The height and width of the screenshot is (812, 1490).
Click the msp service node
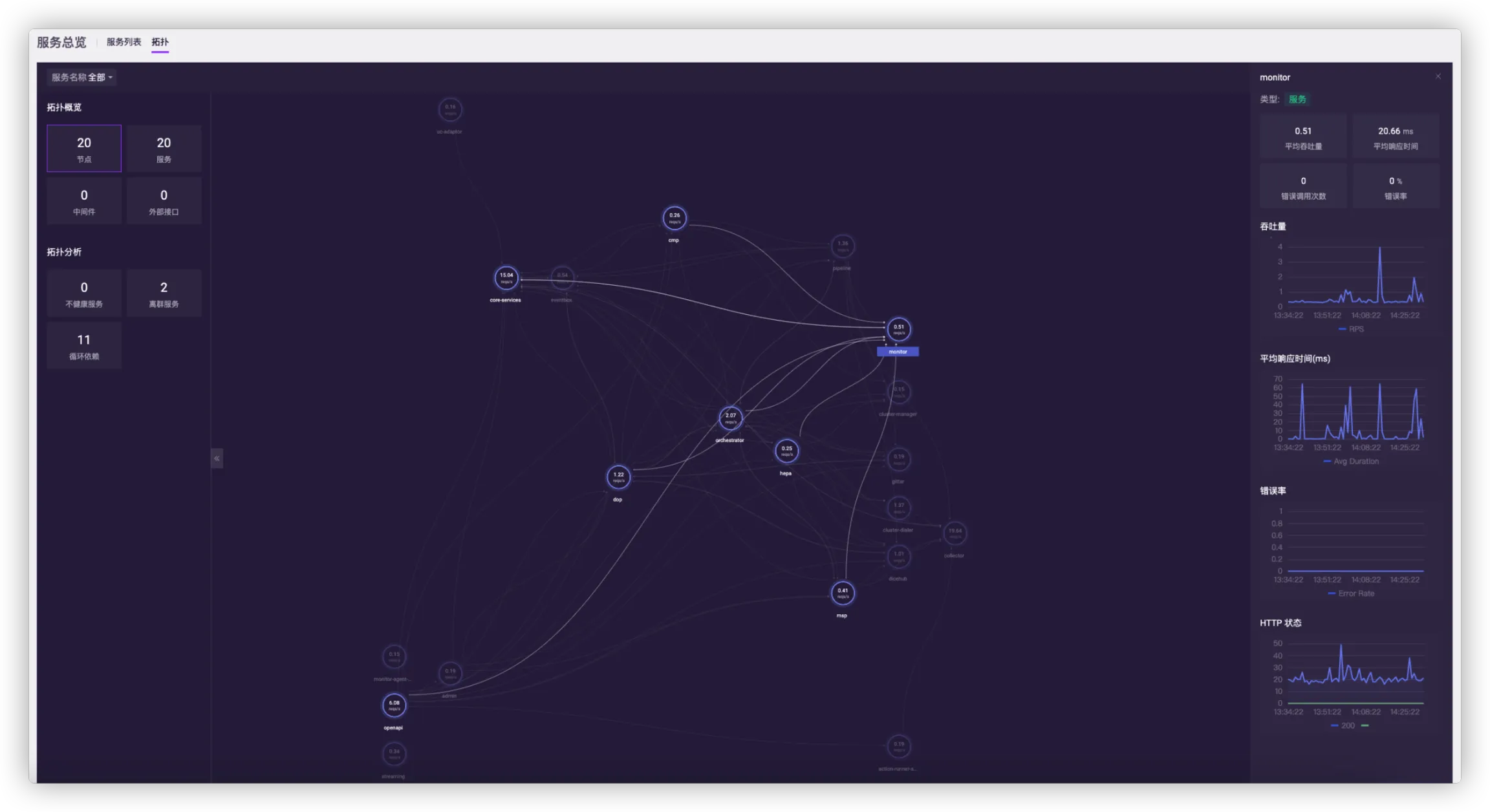[843, 593]
